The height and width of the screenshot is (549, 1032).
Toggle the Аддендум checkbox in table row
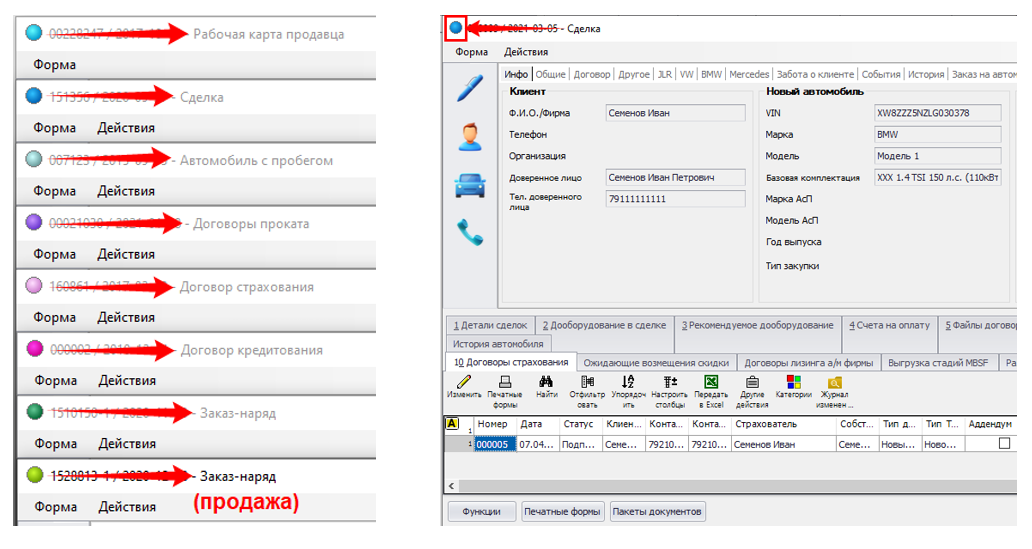[x=1004, y=444]
